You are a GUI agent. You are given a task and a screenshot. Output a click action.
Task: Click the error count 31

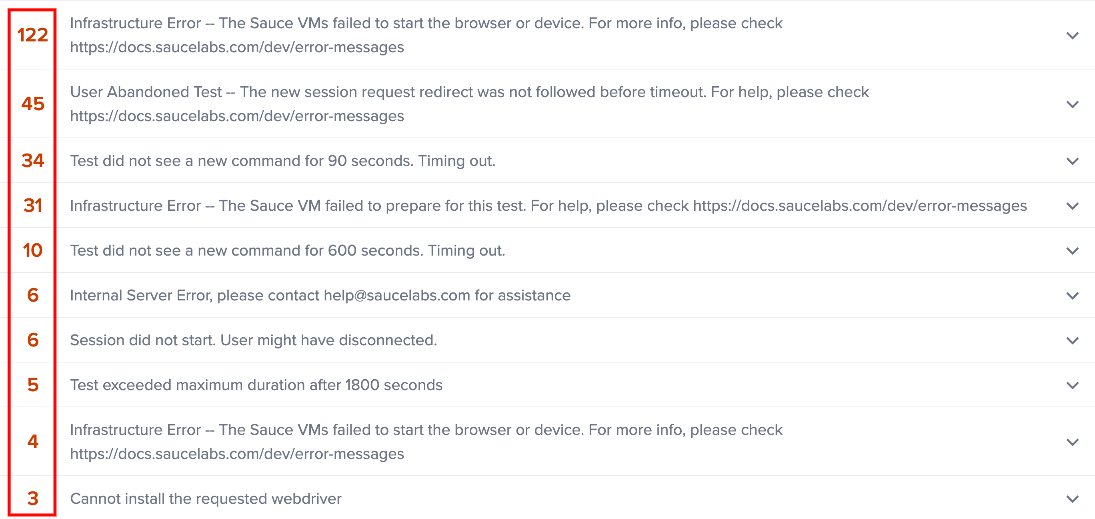click(33, 206)
